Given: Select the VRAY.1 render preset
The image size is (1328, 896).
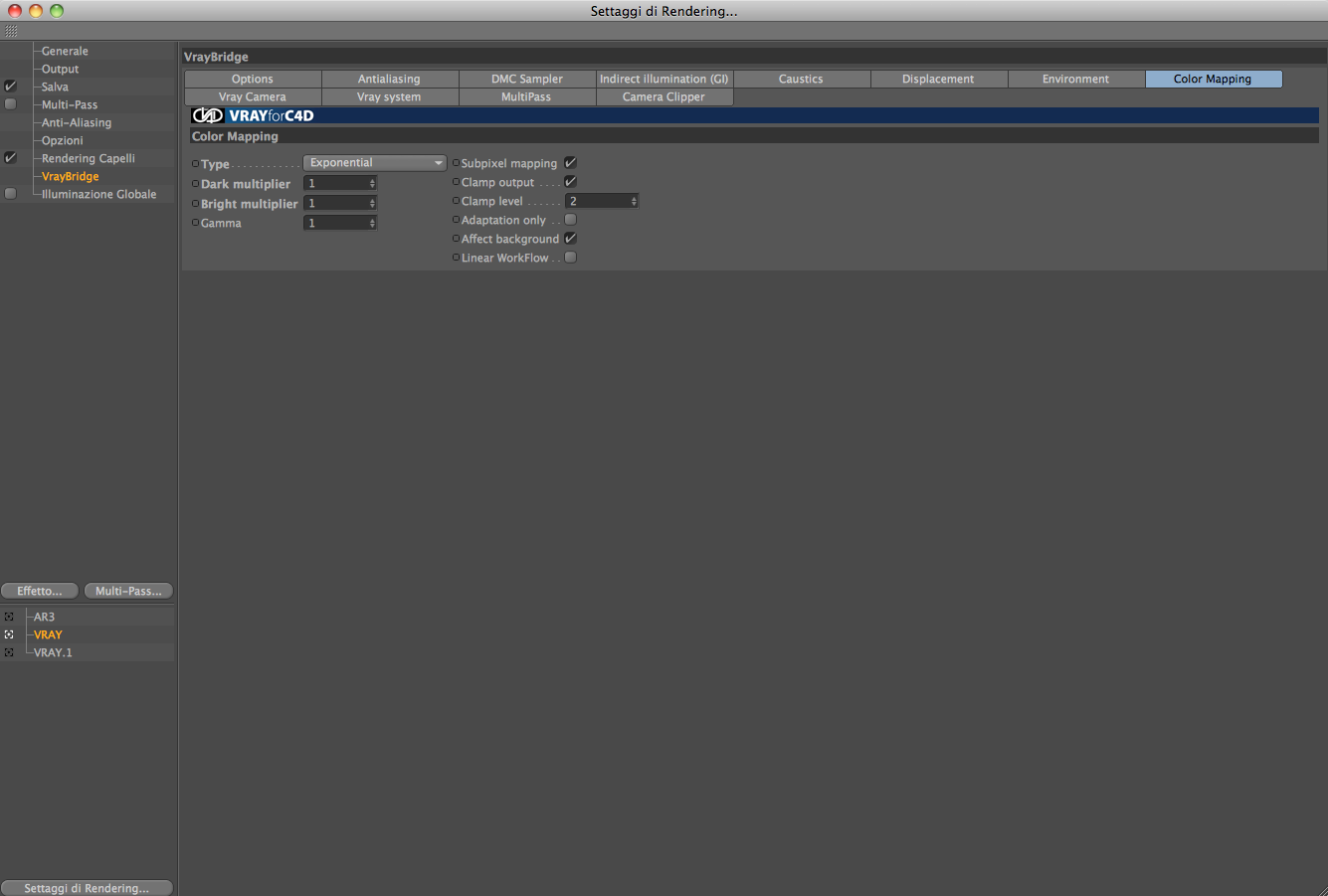Looking at the screenshot, I should click(x=53, y=652).
